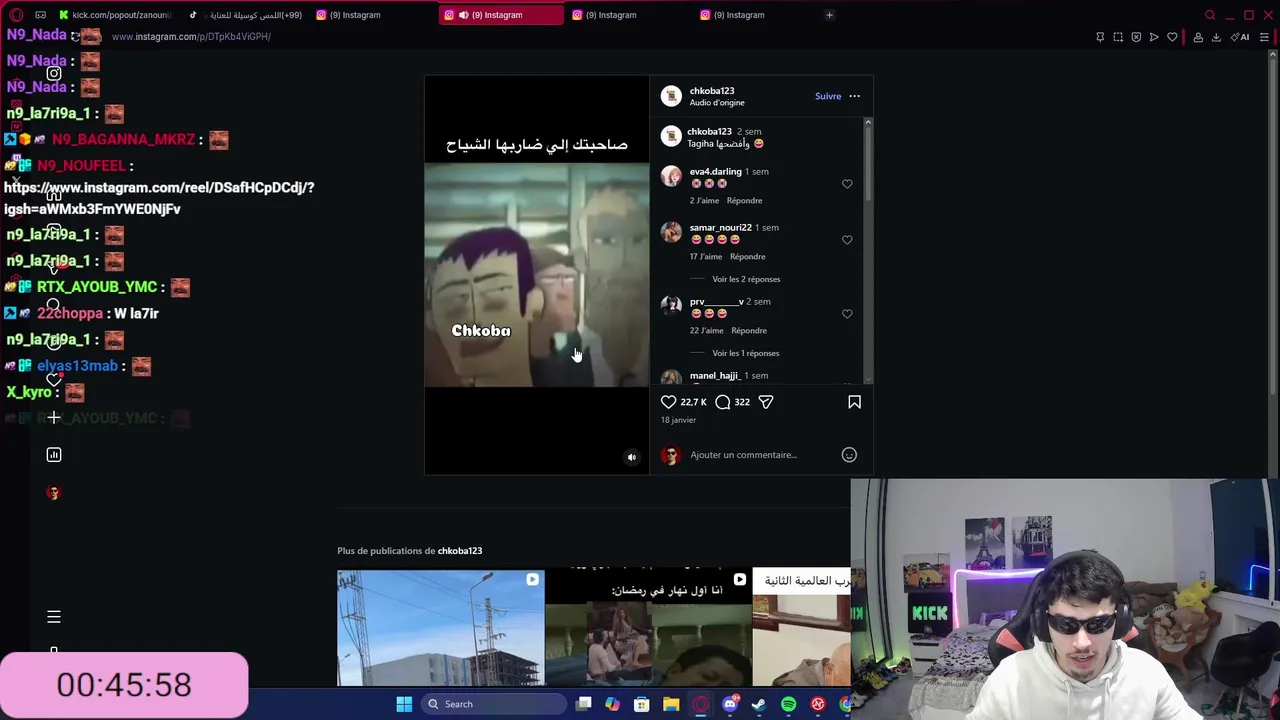
Task: Open Opera browser menu logo
Action: (x=16, y=15)
